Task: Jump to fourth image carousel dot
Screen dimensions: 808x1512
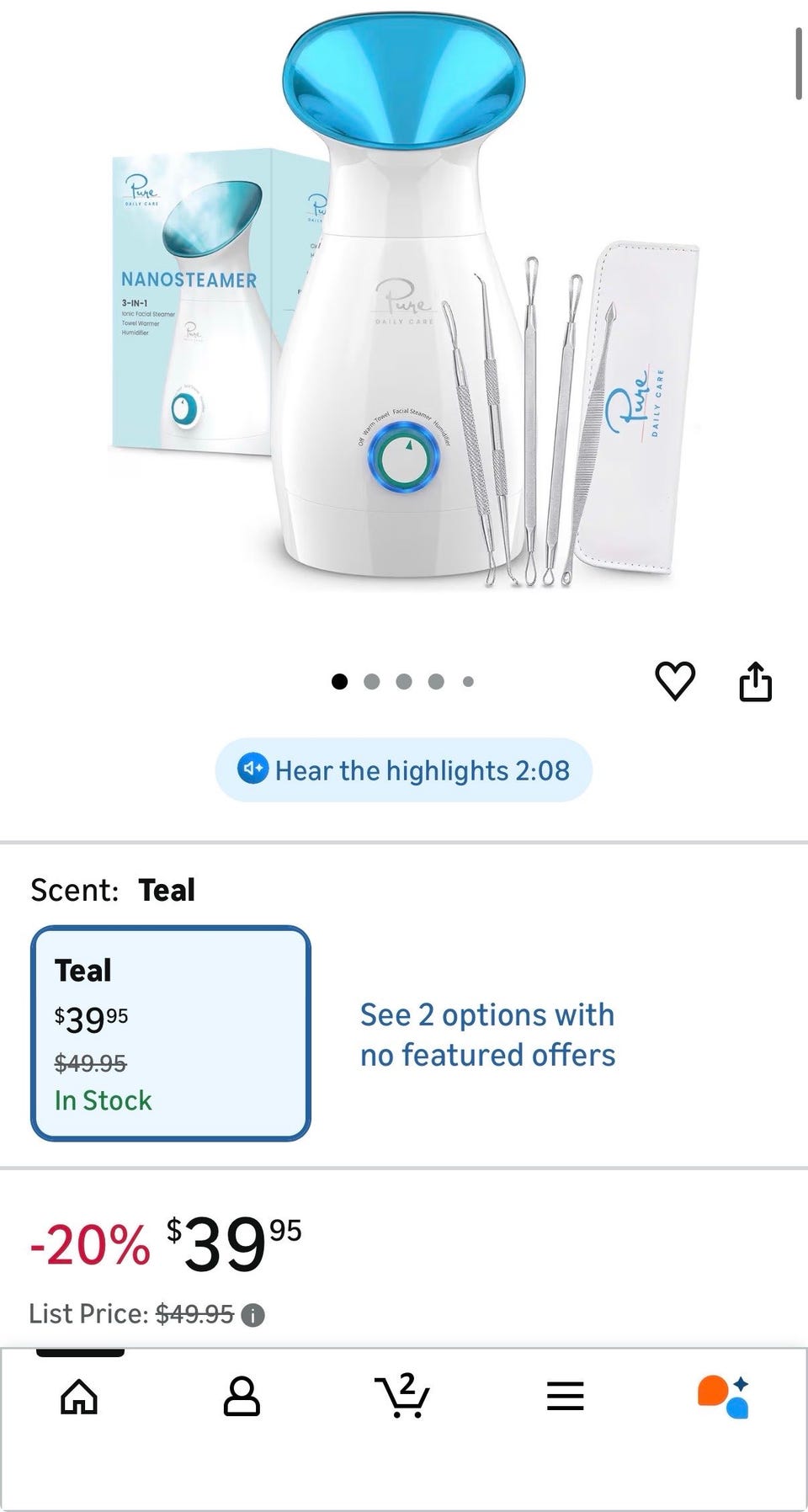Action: coord(436,682)
